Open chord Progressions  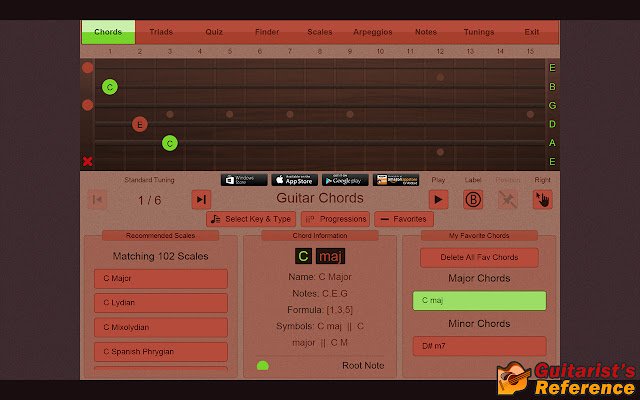tap(336, 219)
